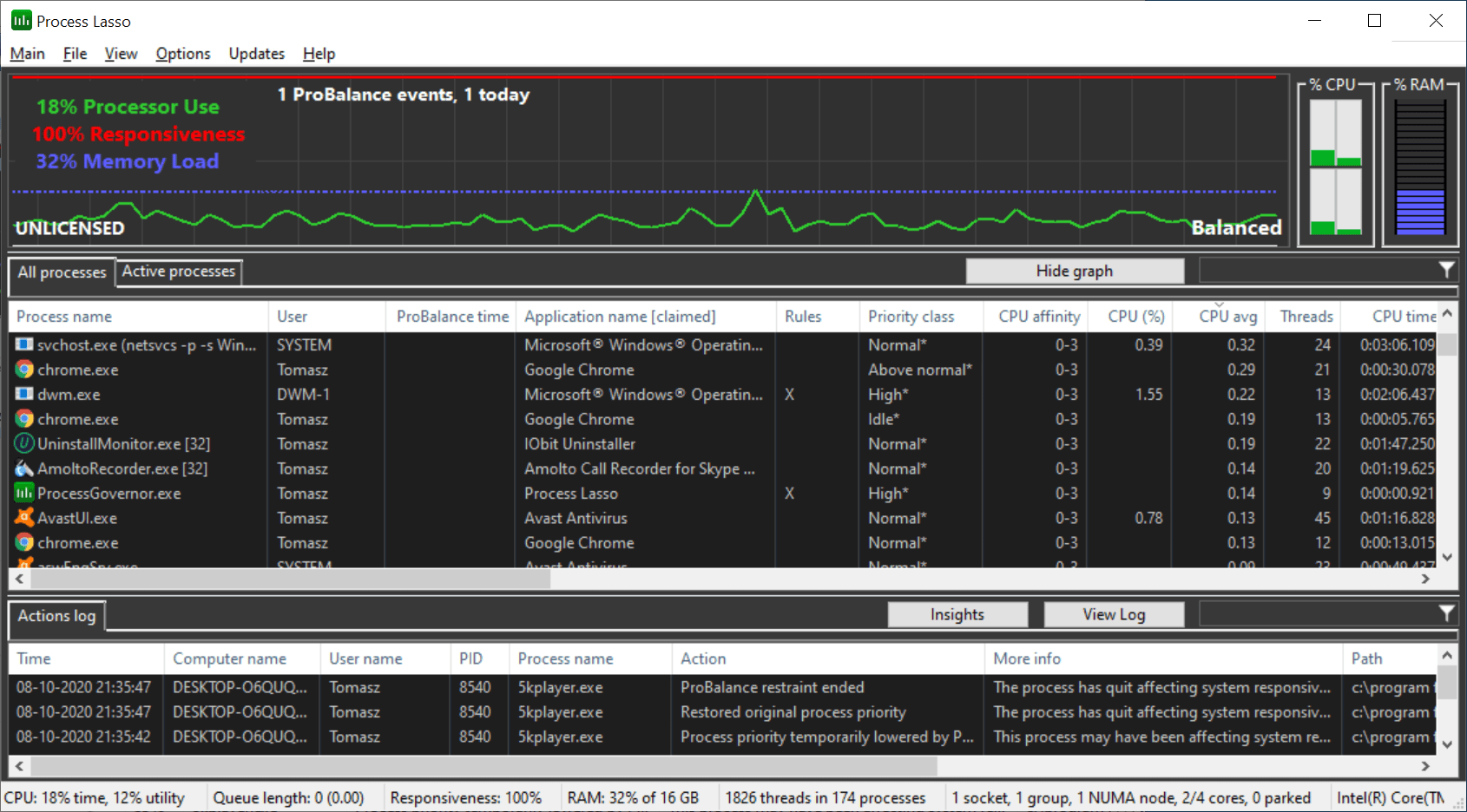Image resolution: width=1467 pixels, height=812 pixels.
Task: Click Chrome icon in Above normal priority row
Action: pos(24,370)
